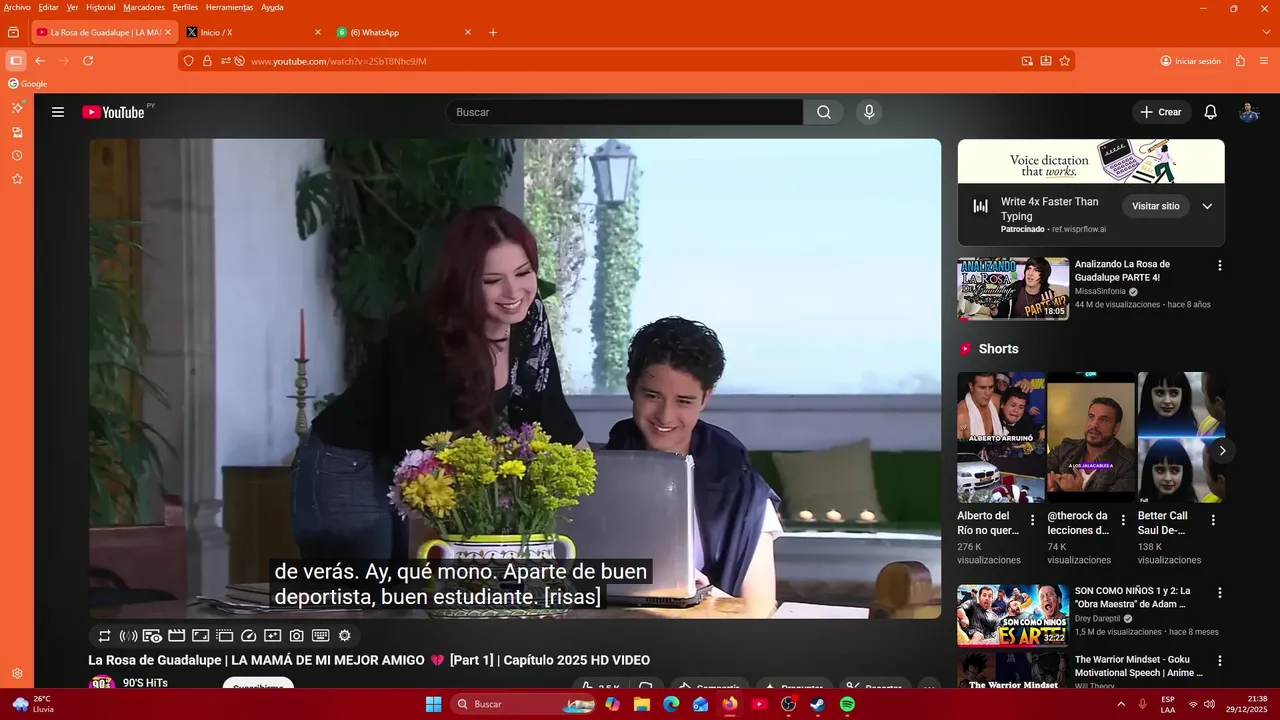Click the youtube.com address bar URL
The width and height of the screenshot is (1280, 720).
[338, 61]
